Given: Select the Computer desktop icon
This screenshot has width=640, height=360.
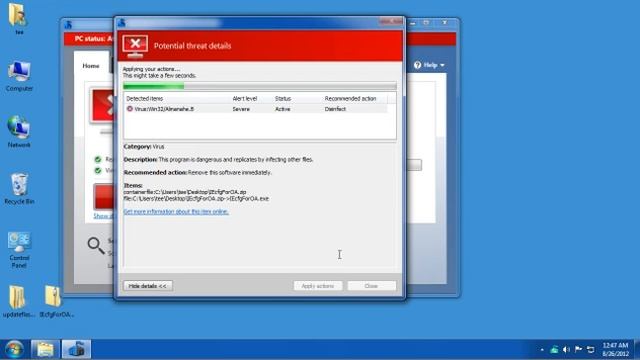Looking at the screenshot, I should [x=19, y=76].
